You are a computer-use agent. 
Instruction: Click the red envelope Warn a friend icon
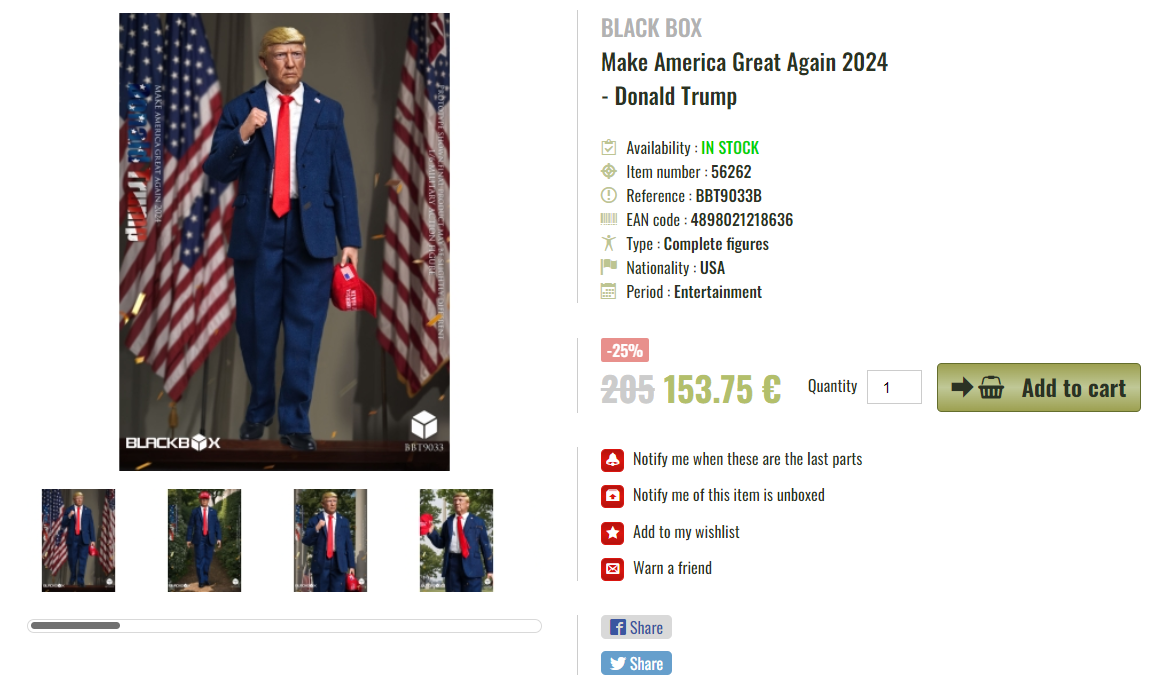(x=612, y=569)
